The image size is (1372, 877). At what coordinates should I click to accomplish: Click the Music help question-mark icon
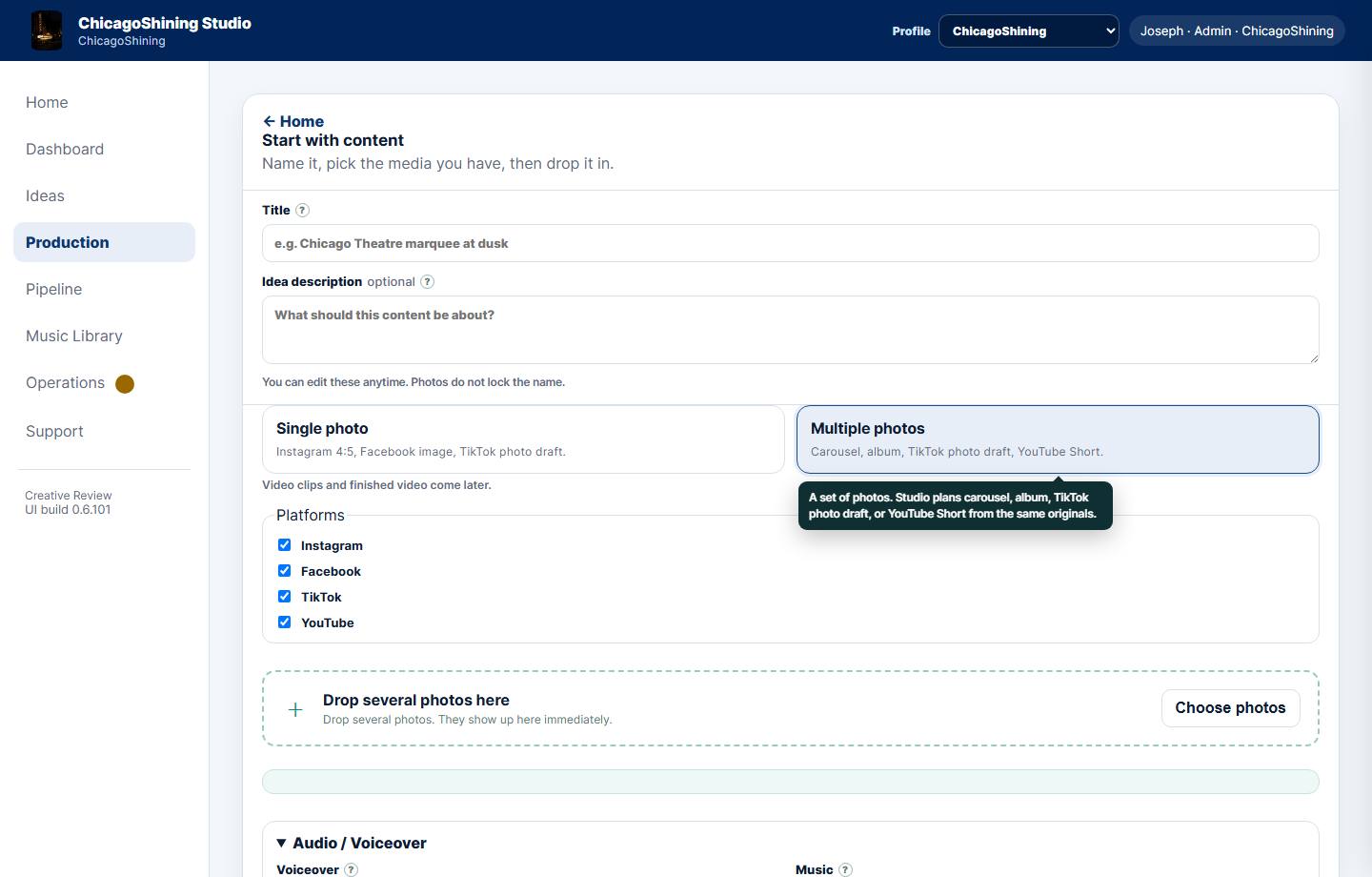point(845,869)
